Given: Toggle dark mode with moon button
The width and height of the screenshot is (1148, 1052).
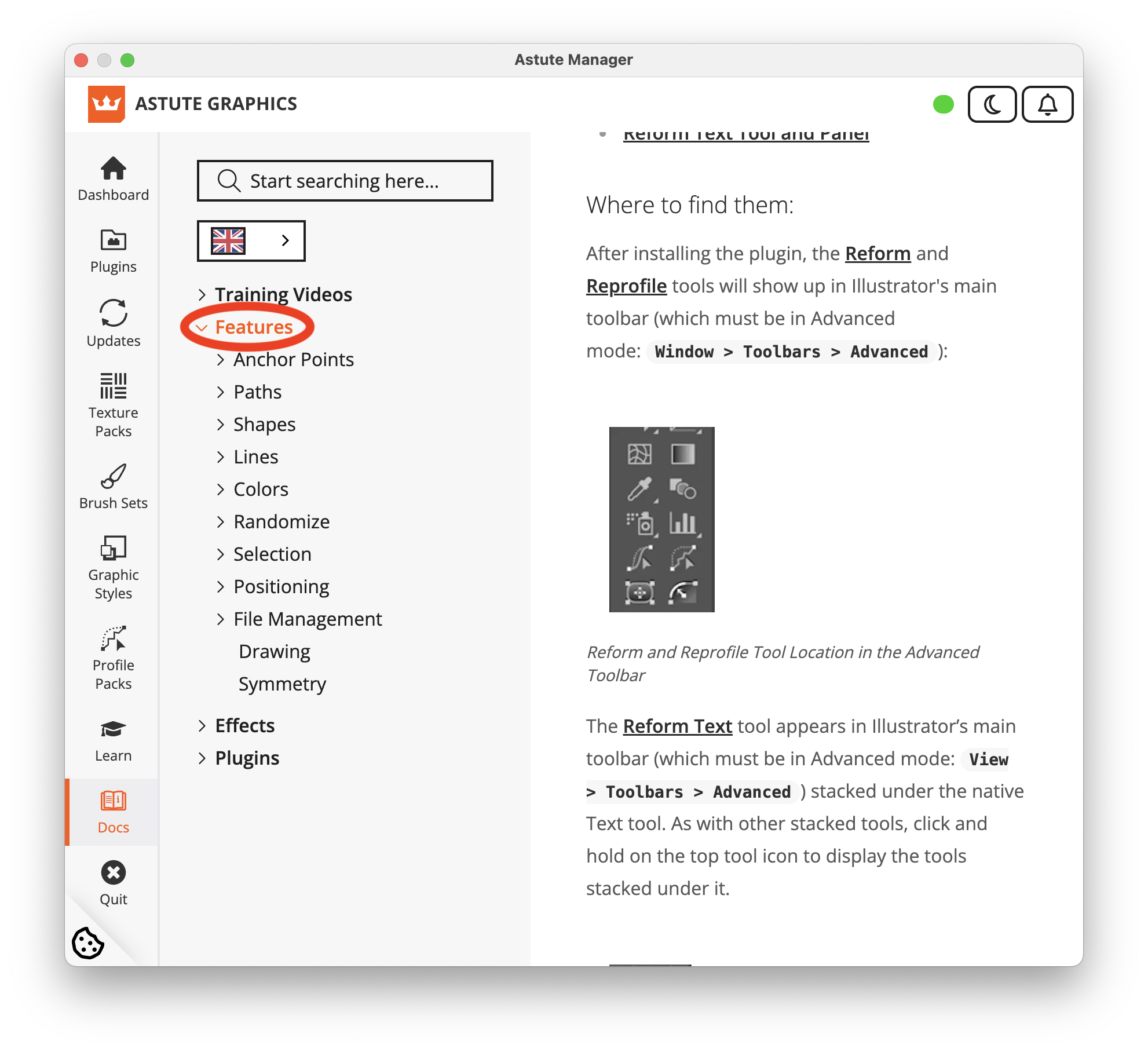Looking at the screenshot, I should click(x=992, y=104).
